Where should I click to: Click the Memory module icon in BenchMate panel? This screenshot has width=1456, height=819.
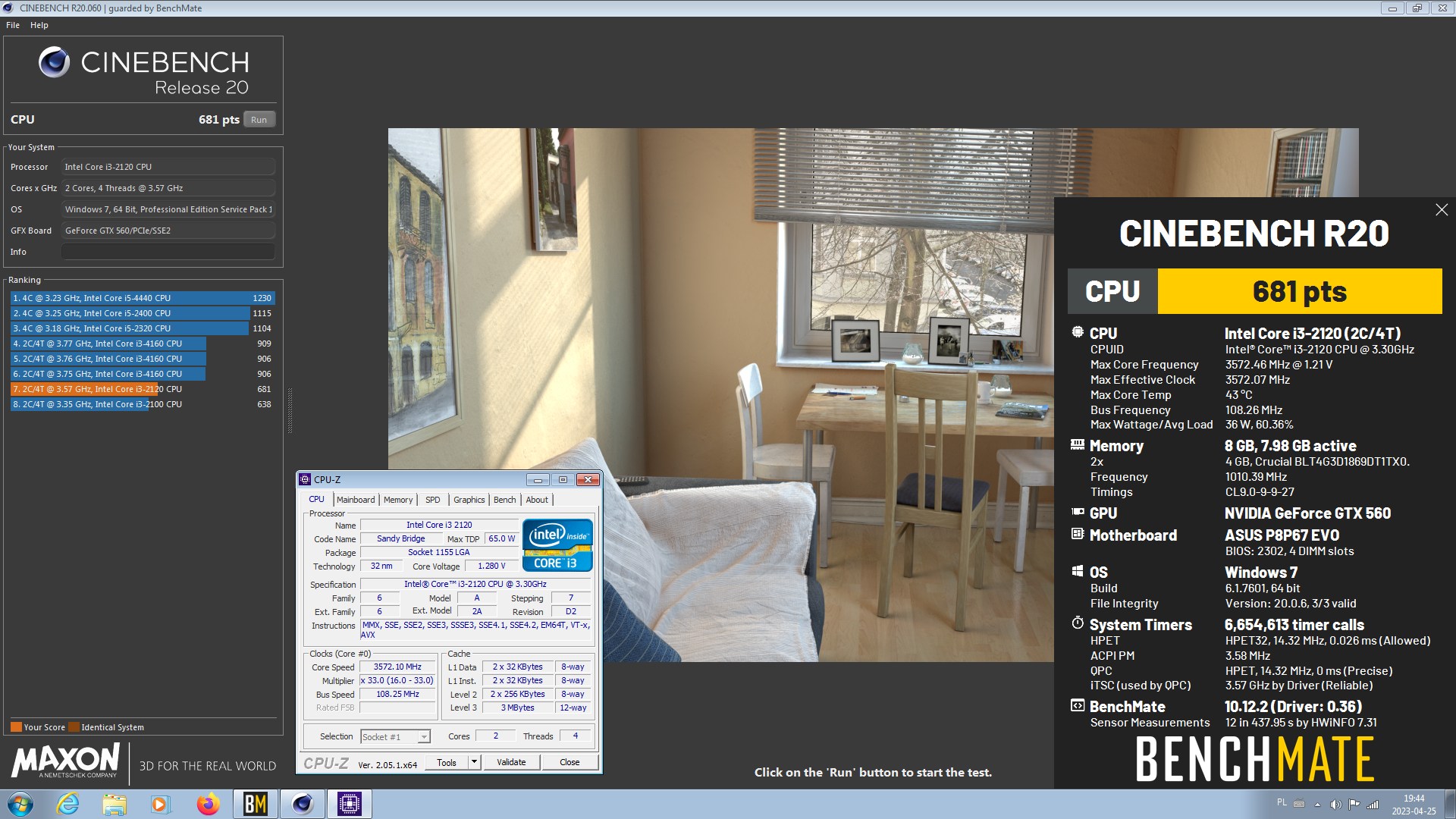[1078, 445]
